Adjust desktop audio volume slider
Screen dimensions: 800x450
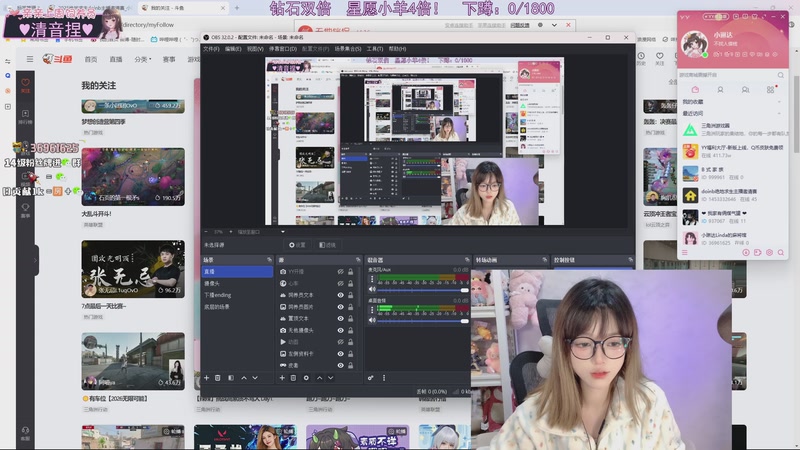[423, 321]
